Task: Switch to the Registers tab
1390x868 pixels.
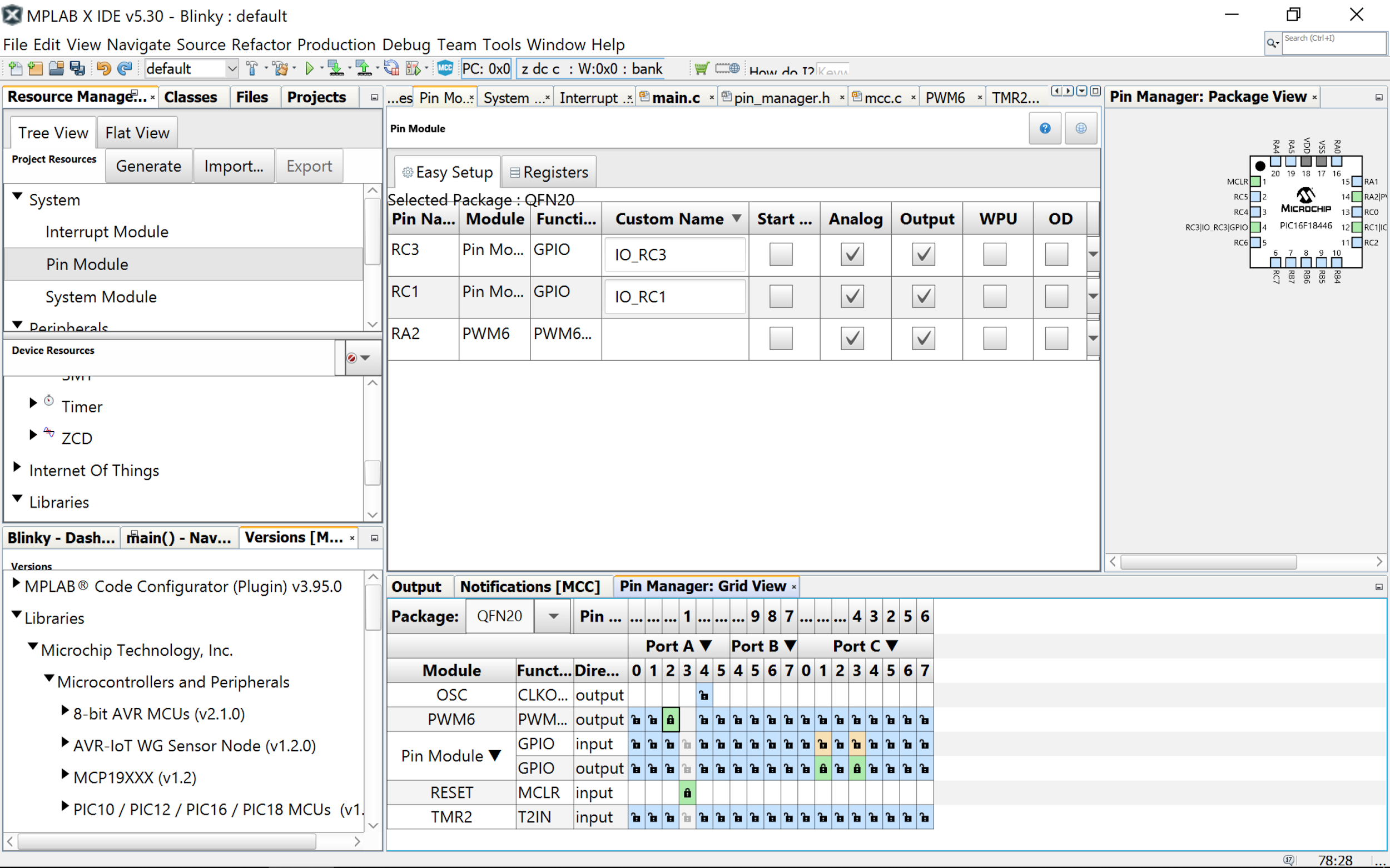Action: tap(549, 172)
